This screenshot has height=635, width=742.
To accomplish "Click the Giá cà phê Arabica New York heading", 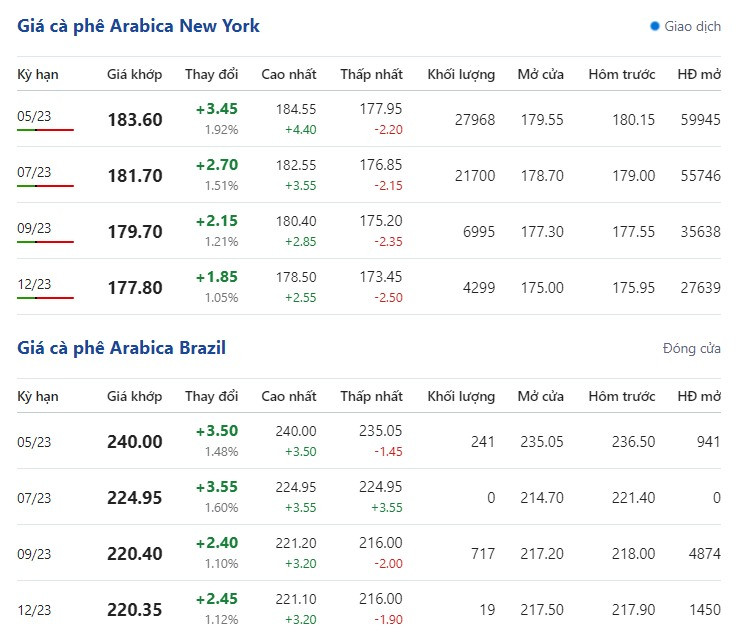I will tap(138, 26).
